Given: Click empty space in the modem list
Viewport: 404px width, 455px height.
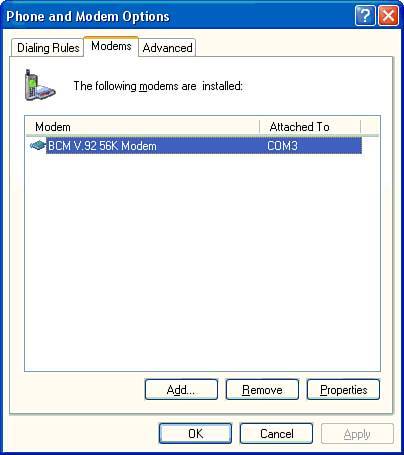Looking at the screenshot, I should pyautogui.click(x=202, y=262).
